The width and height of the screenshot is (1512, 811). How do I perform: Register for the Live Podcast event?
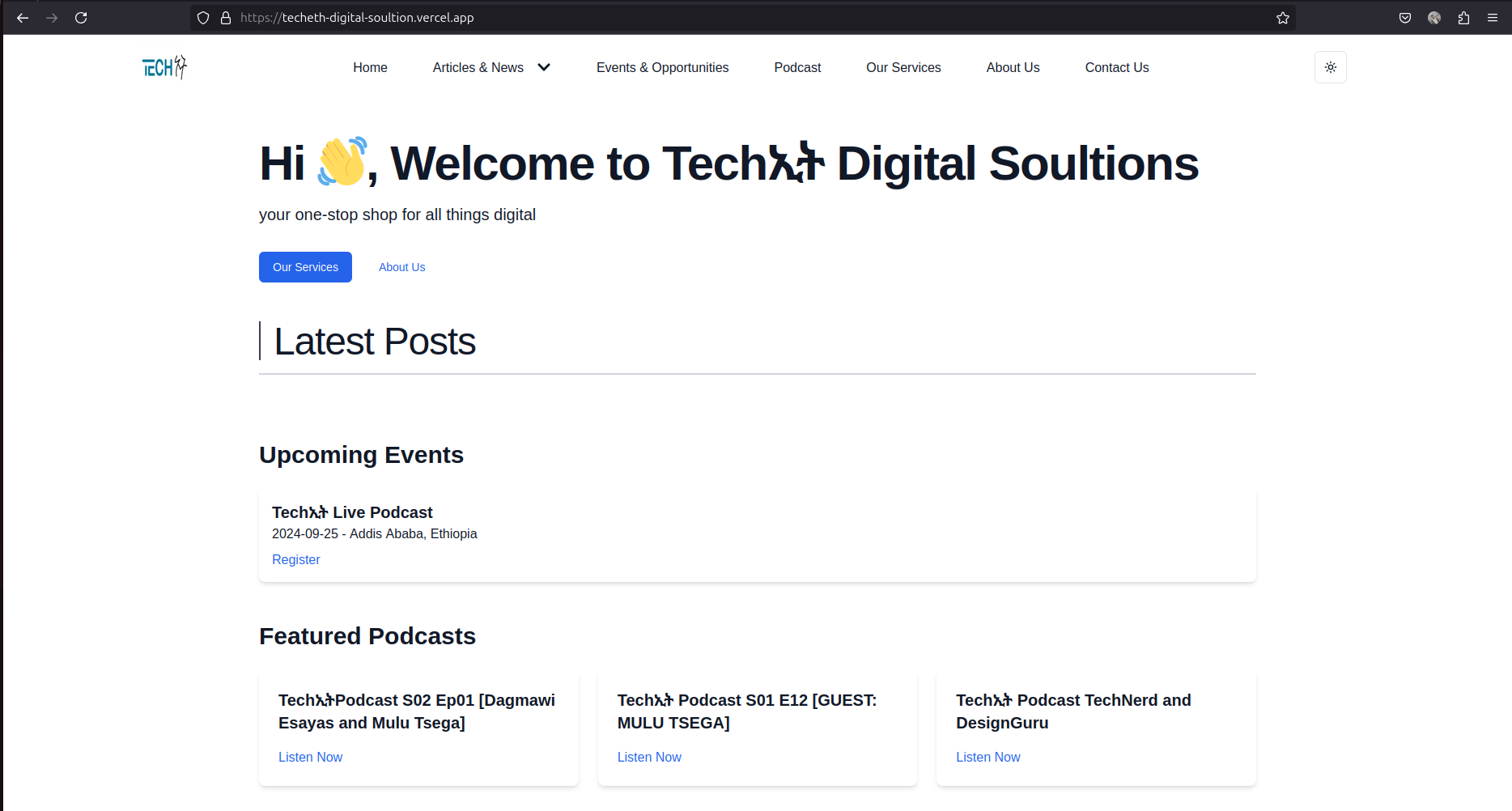(x=295, y=559)
